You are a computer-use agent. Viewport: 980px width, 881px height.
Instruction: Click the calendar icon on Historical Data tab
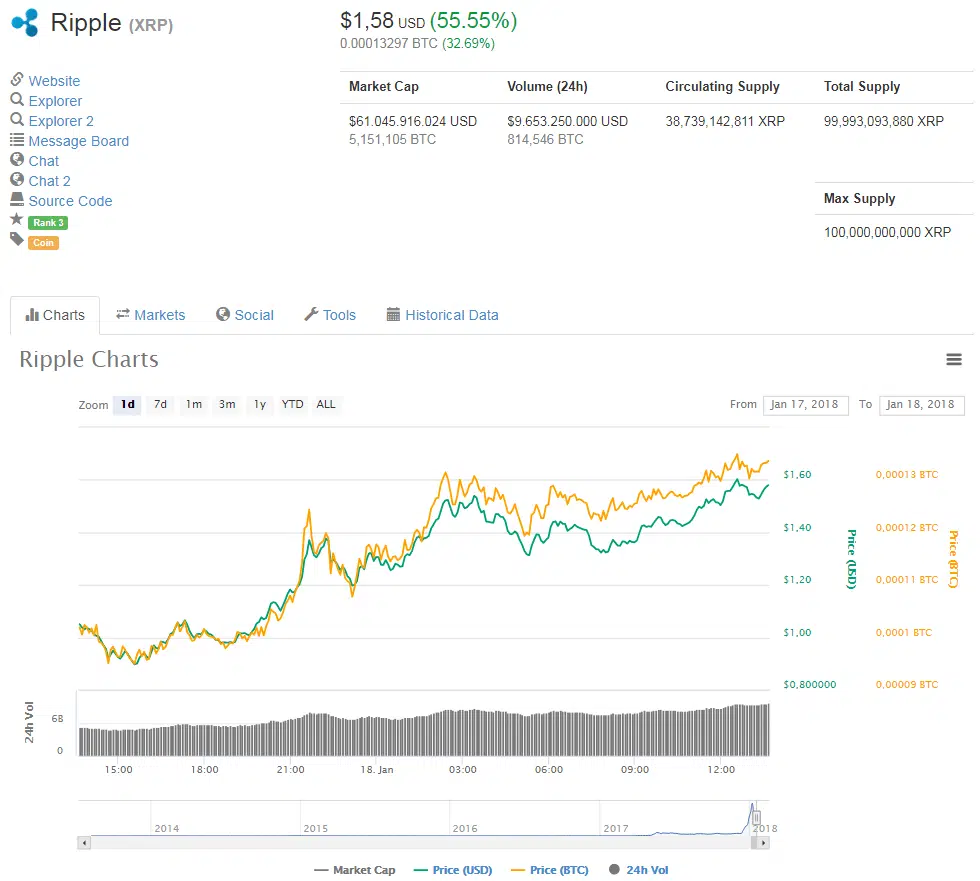pyautogui.click(x=393, y=314)
